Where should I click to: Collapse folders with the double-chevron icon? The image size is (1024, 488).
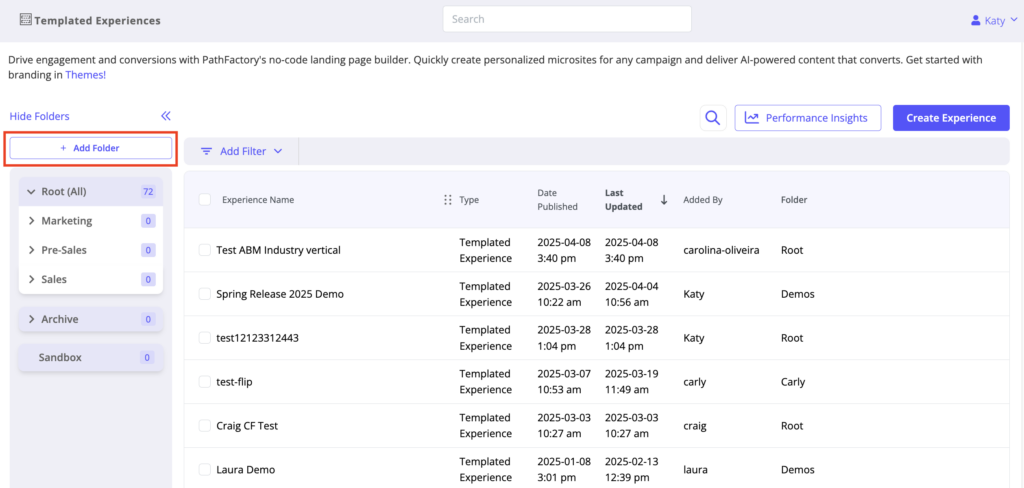click(166, 116)
